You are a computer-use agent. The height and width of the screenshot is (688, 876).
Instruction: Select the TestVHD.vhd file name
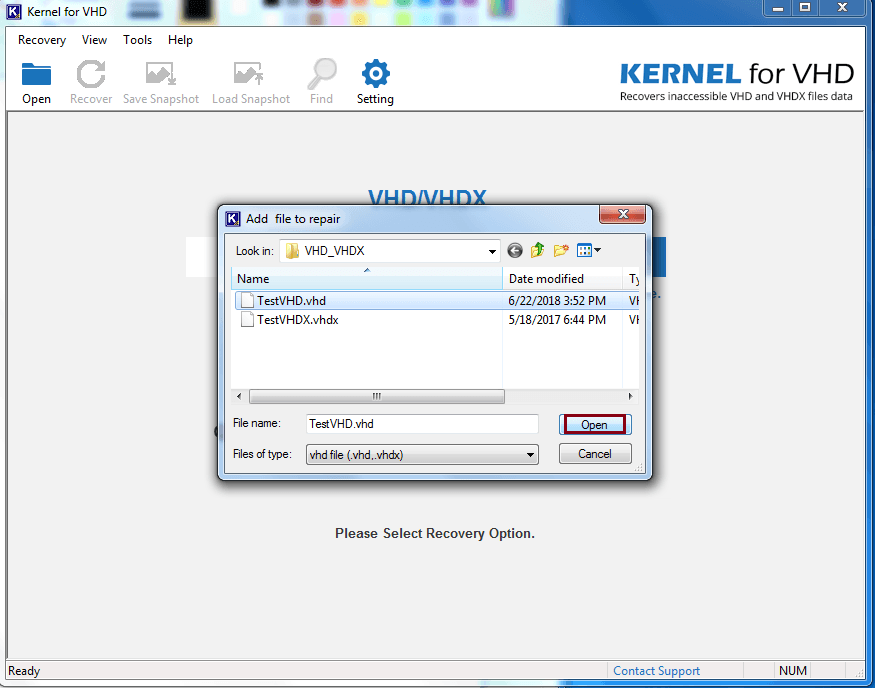[x=292, y=301]
